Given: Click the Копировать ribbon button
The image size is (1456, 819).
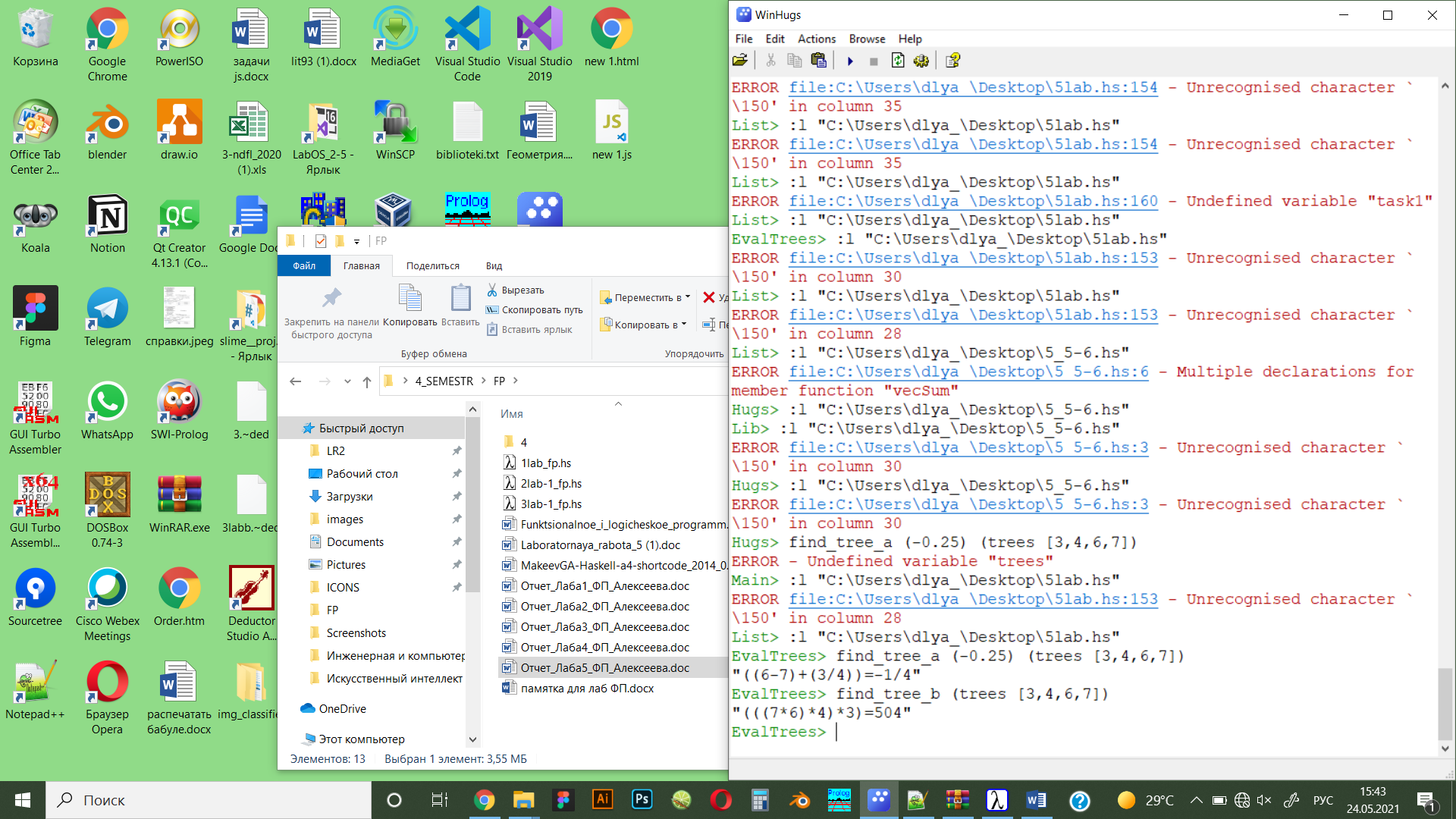Looking at the screenshot, I should pyautogui.click(x=410, y=306).
